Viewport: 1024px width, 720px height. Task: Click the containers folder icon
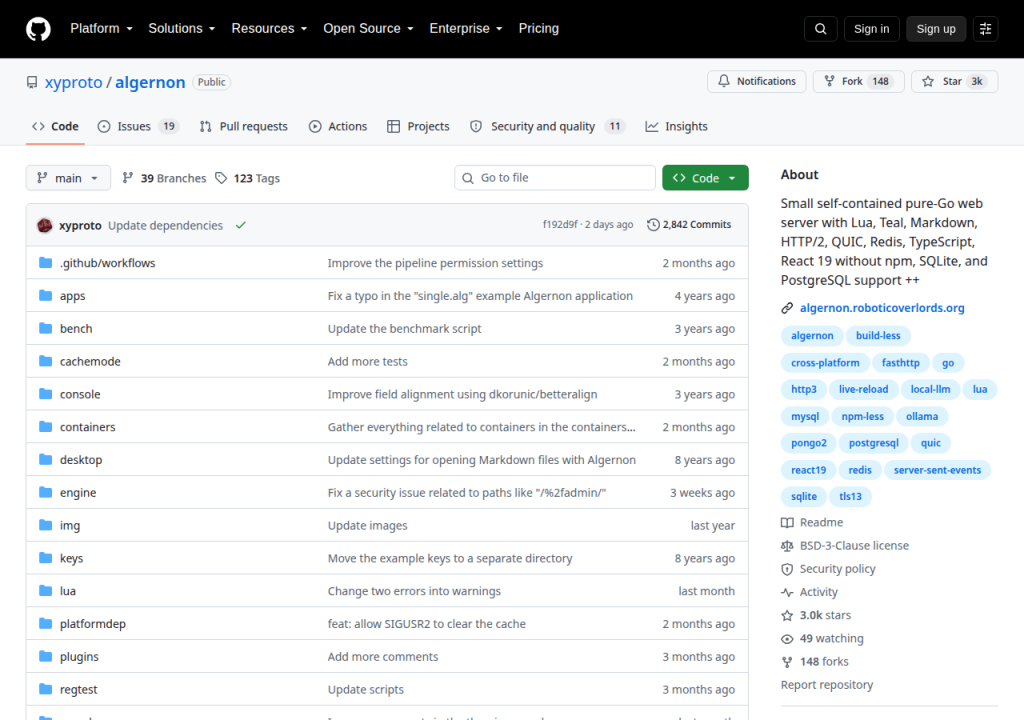pyautogui.click(x=45, y=427)
